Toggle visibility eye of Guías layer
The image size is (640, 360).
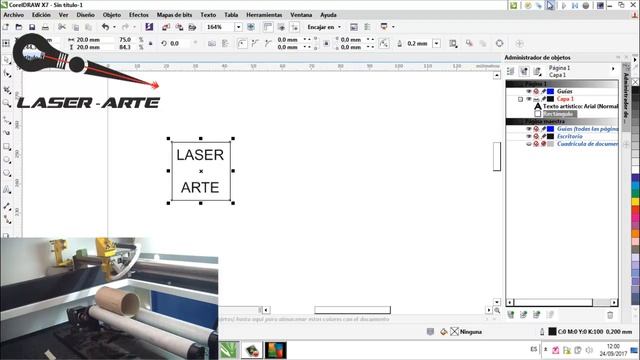[x=529, y=91]
